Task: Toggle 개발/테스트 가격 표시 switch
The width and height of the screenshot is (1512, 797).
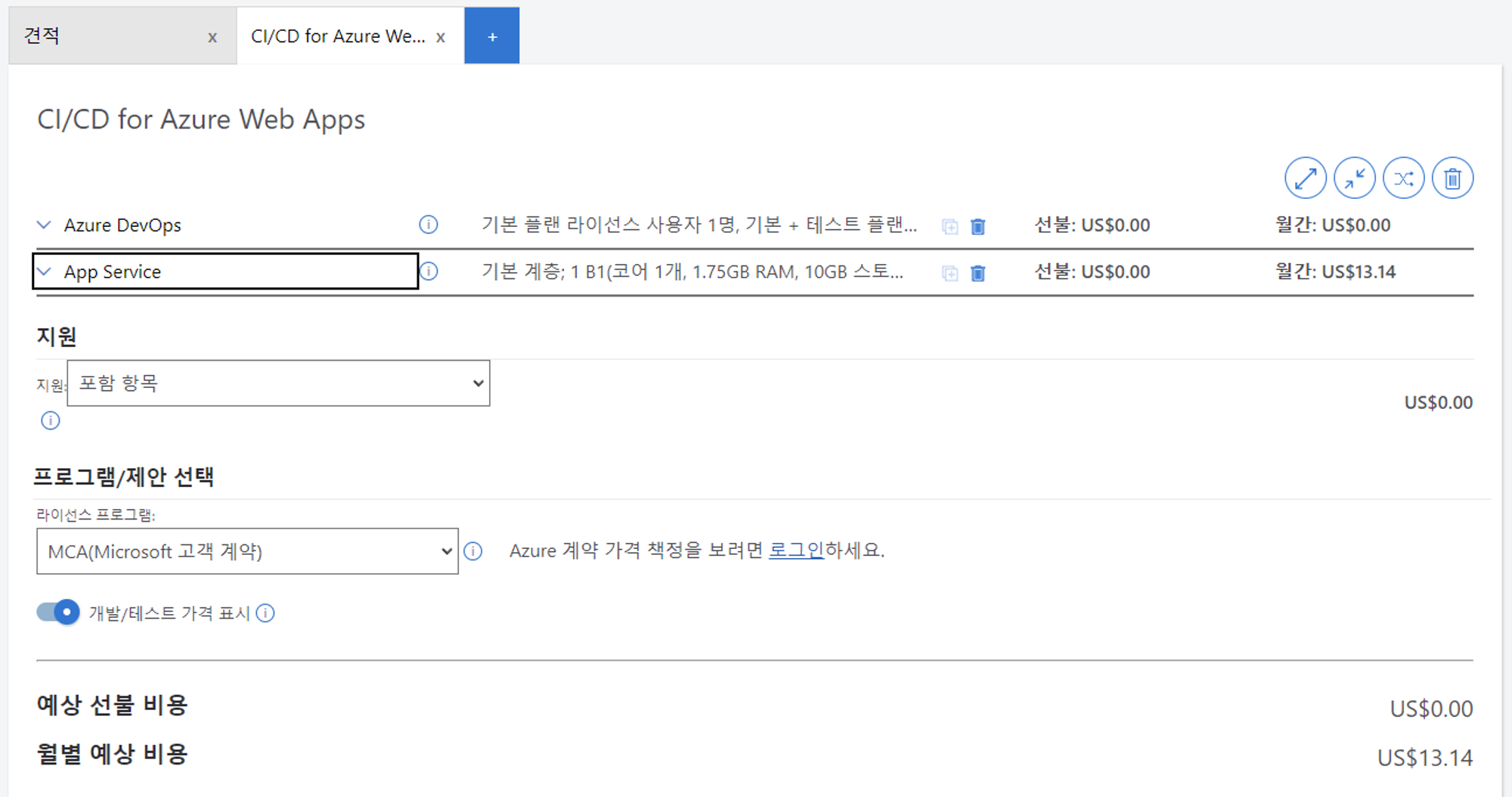Action: pos(58,612)
